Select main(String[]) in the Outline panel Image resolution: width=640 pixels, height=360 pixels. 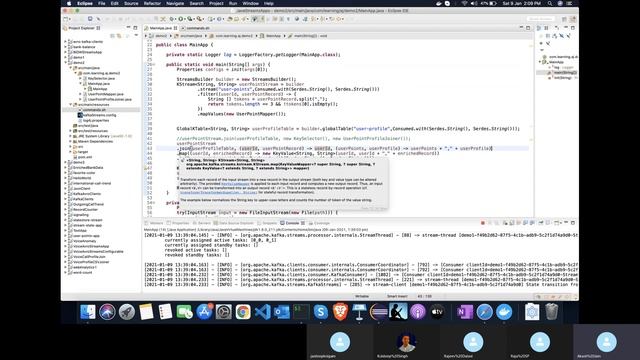pyautogui.click(x=563, y=73)
